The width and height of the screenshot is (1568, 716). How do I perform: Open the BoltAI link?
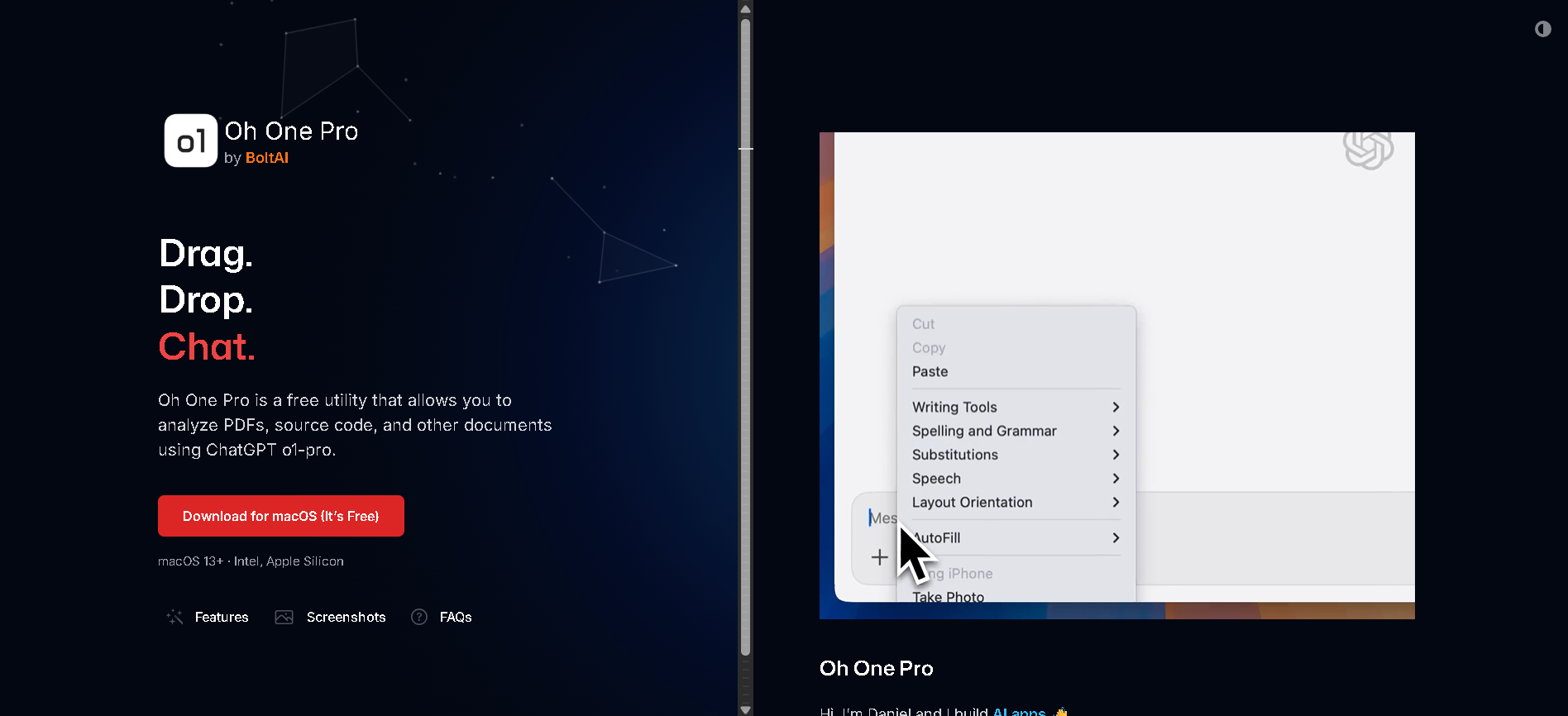266,158
